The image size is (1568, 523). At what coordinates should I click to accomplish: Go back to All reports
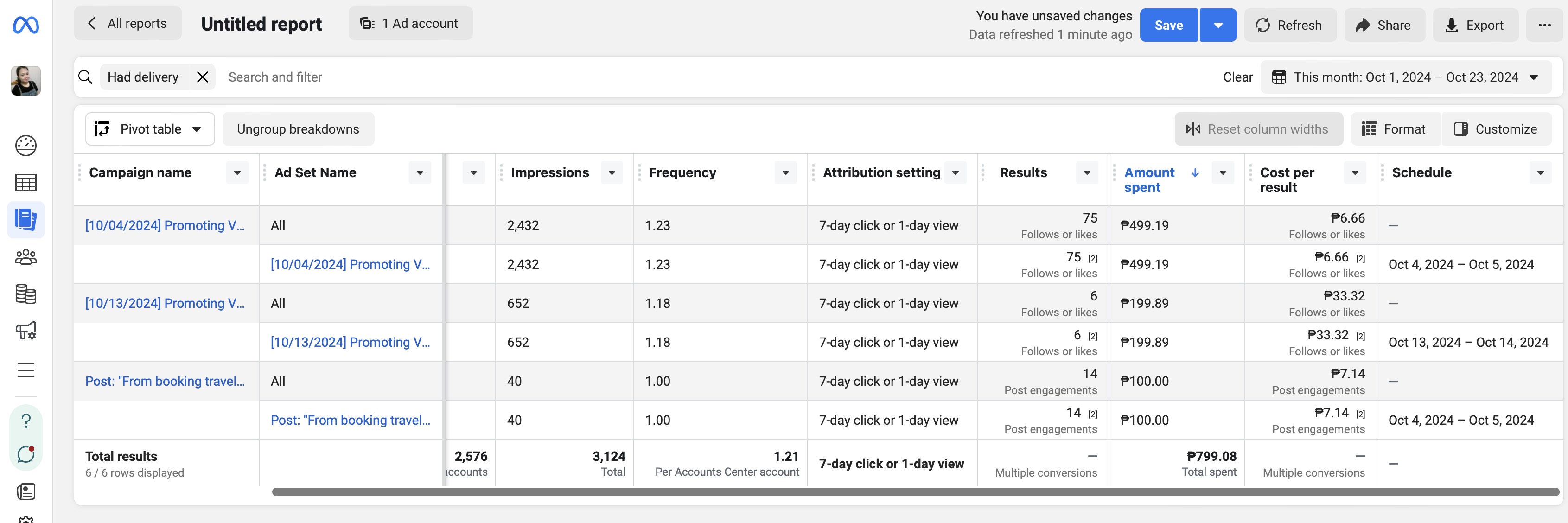point(128,24)
